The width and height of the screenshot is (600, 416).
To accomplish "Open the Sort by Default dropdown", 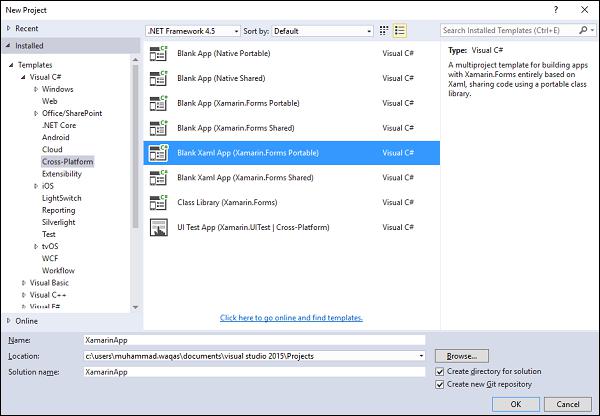I will tap(322, 31).
